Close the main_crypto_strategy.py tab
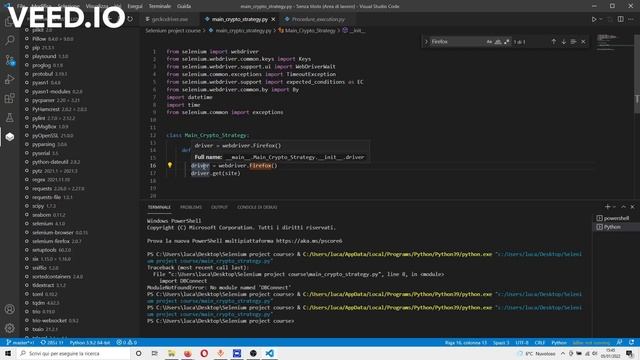 point(273,19)
